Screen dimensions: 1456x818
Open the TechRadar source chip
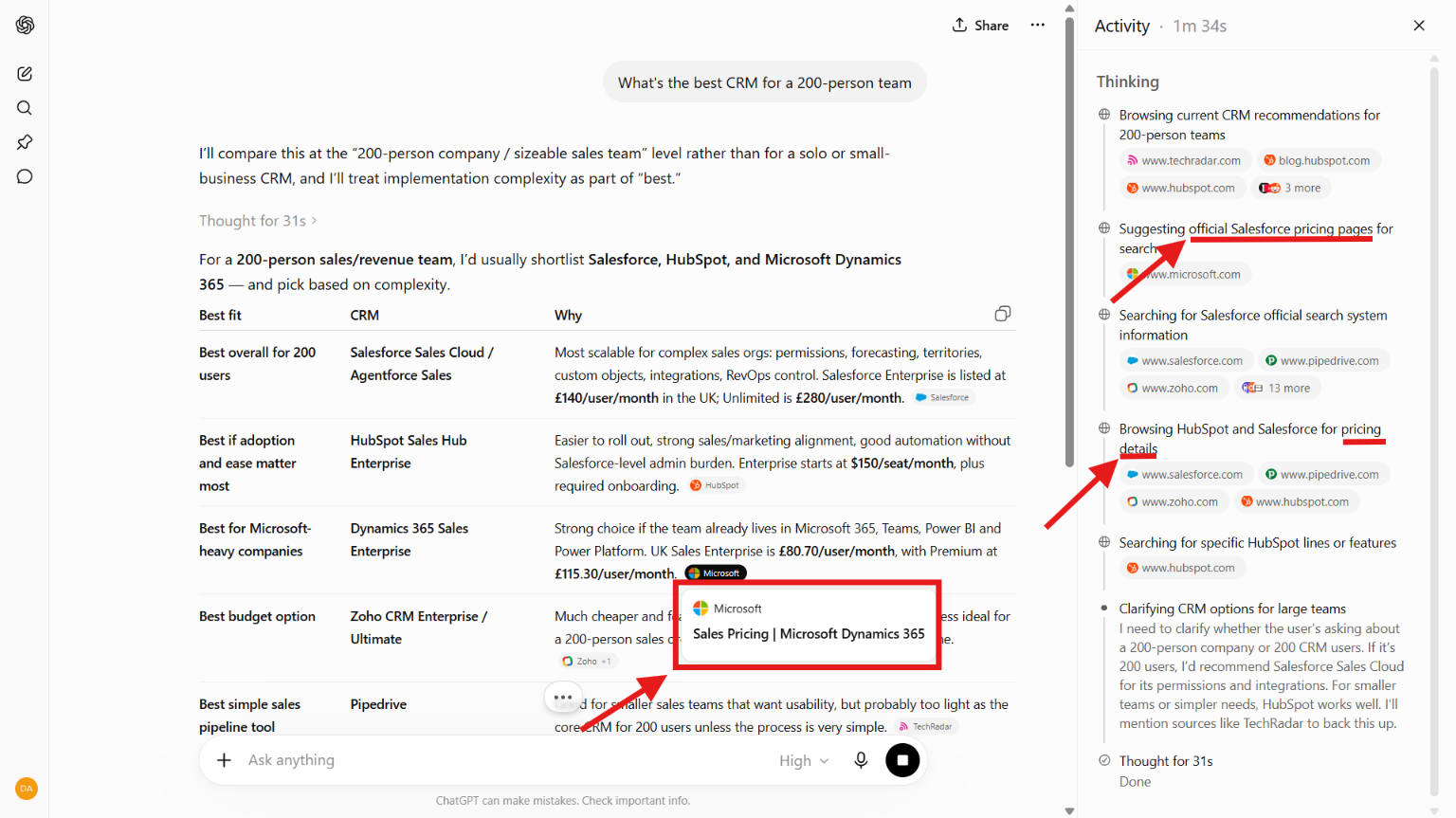coord(925,727)
